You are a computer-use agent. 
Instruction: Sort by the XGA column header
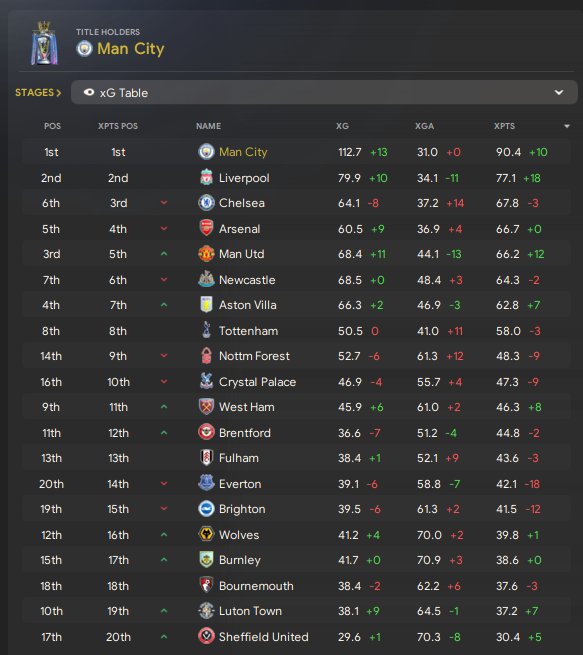pos(424,126)
